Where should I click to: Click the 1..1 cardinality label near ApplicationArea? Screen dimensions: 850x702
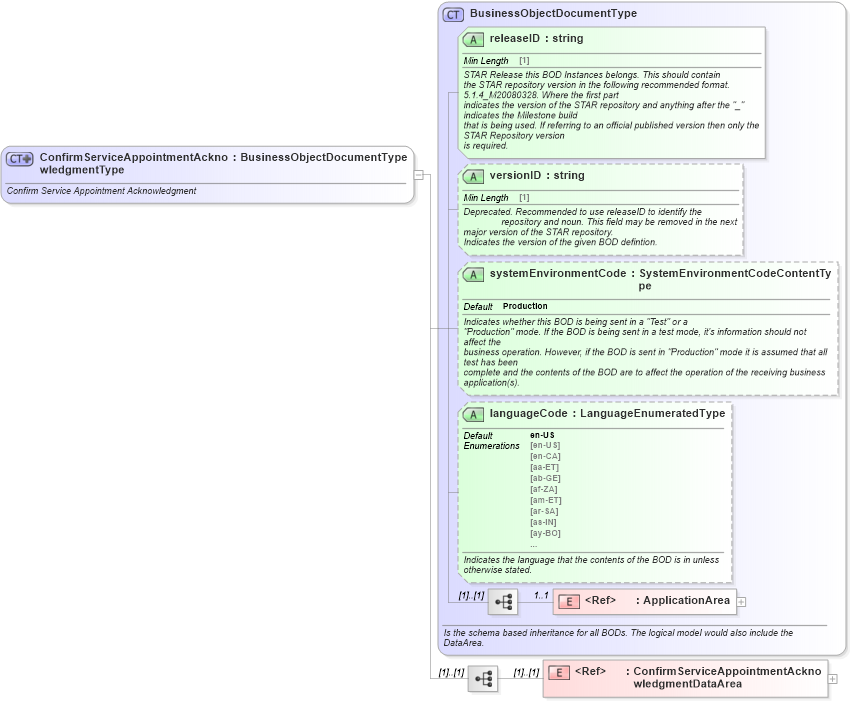pyautogui.click(x=540, y=594)
